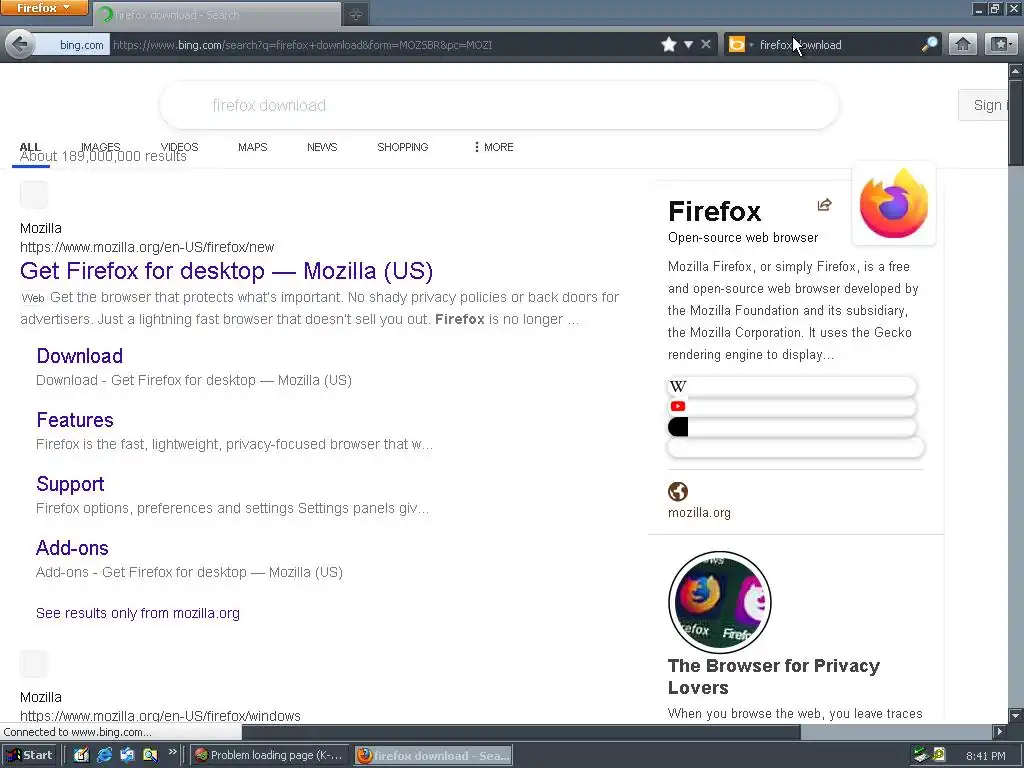Open 'The Browser for Privacy Lovers' heading
The width and height of the screenshot is (1024, 768).
[774, 677]
